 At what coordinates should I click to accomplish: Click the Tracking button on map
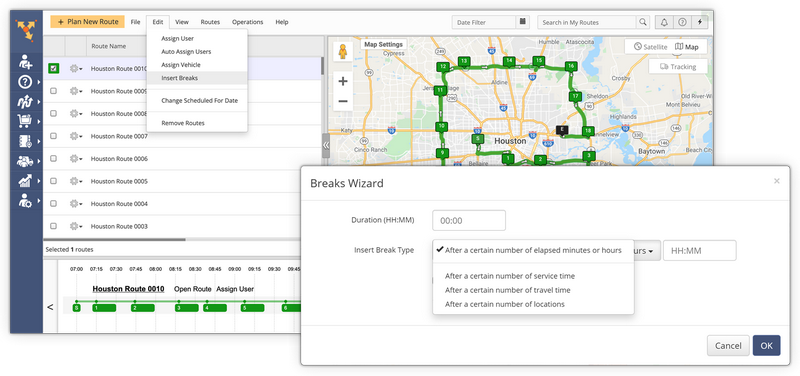pos(678,66)
